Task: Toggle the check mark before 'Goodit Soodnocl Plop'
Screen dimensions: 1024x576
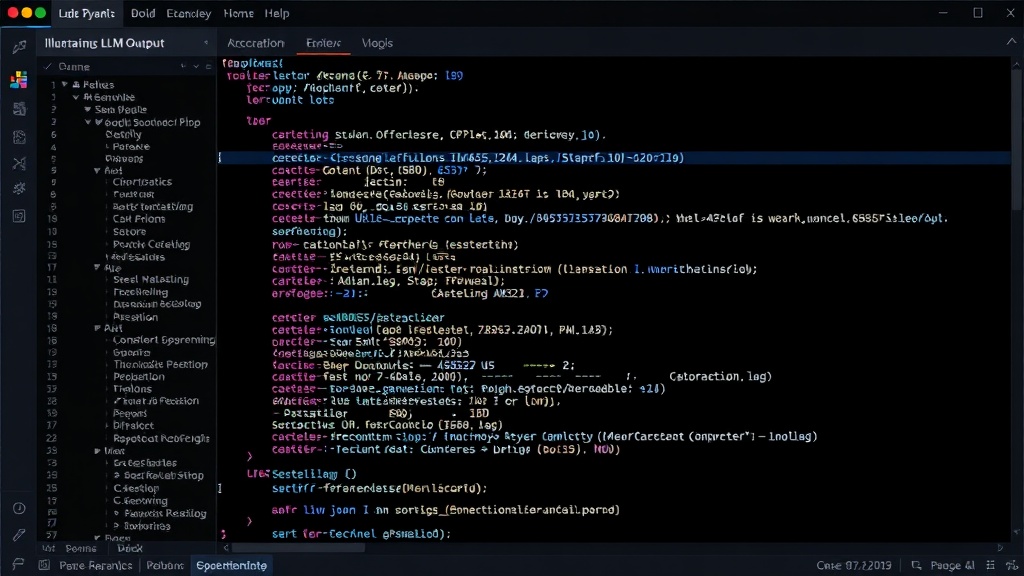Action: point(99,122)
